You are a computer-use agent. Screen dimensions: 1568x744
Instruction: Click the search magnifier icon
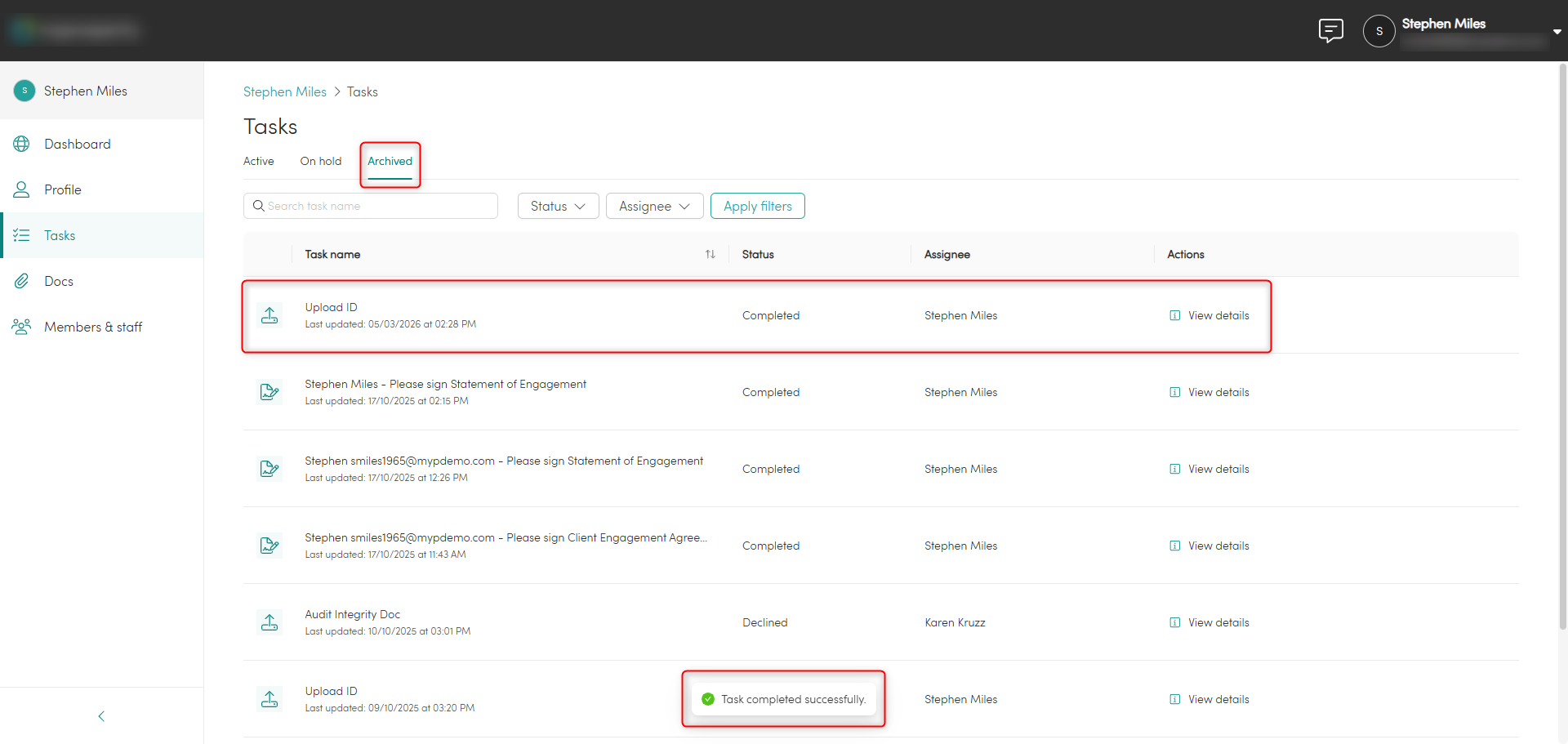pos(258,206)
